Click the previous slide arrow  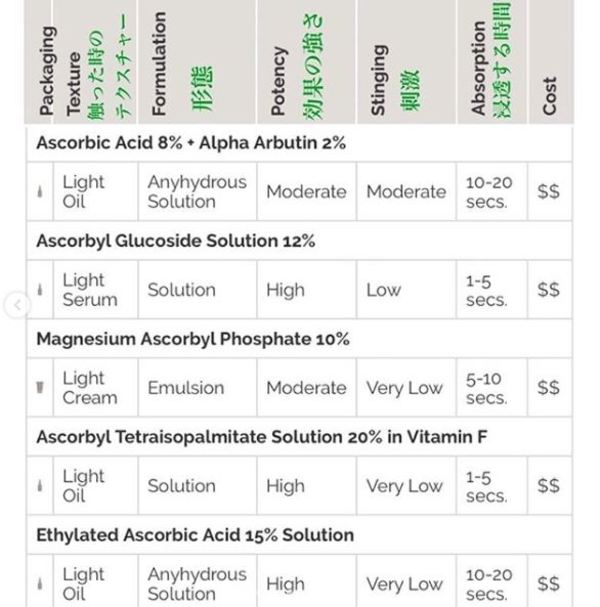click(x=16, y=305)
